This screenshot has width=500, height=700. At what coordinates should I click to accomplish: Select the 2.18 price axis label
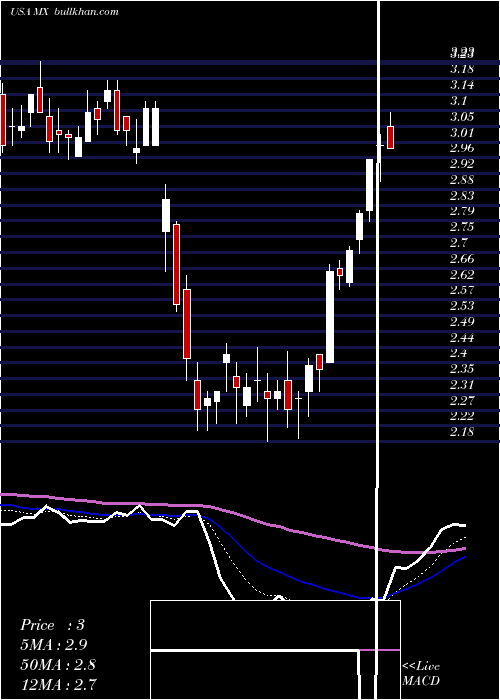[x=462, y=432]
